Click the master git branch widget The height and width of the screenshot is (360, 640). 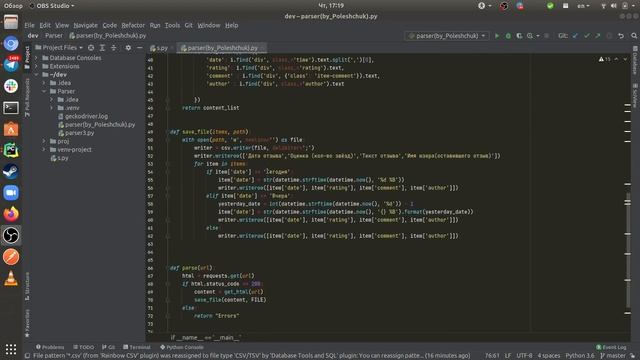tap(613, 356)
